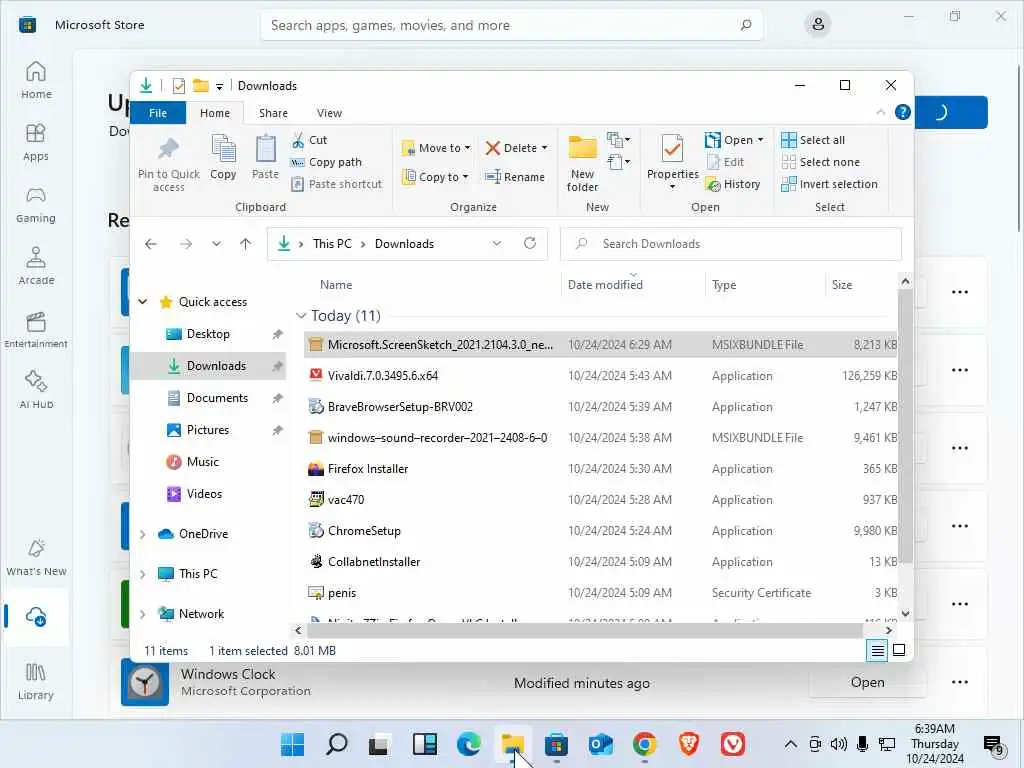Click the Search Downloads field
Viewport: 1024px width, 768px height.
click(x=731, y=244)
